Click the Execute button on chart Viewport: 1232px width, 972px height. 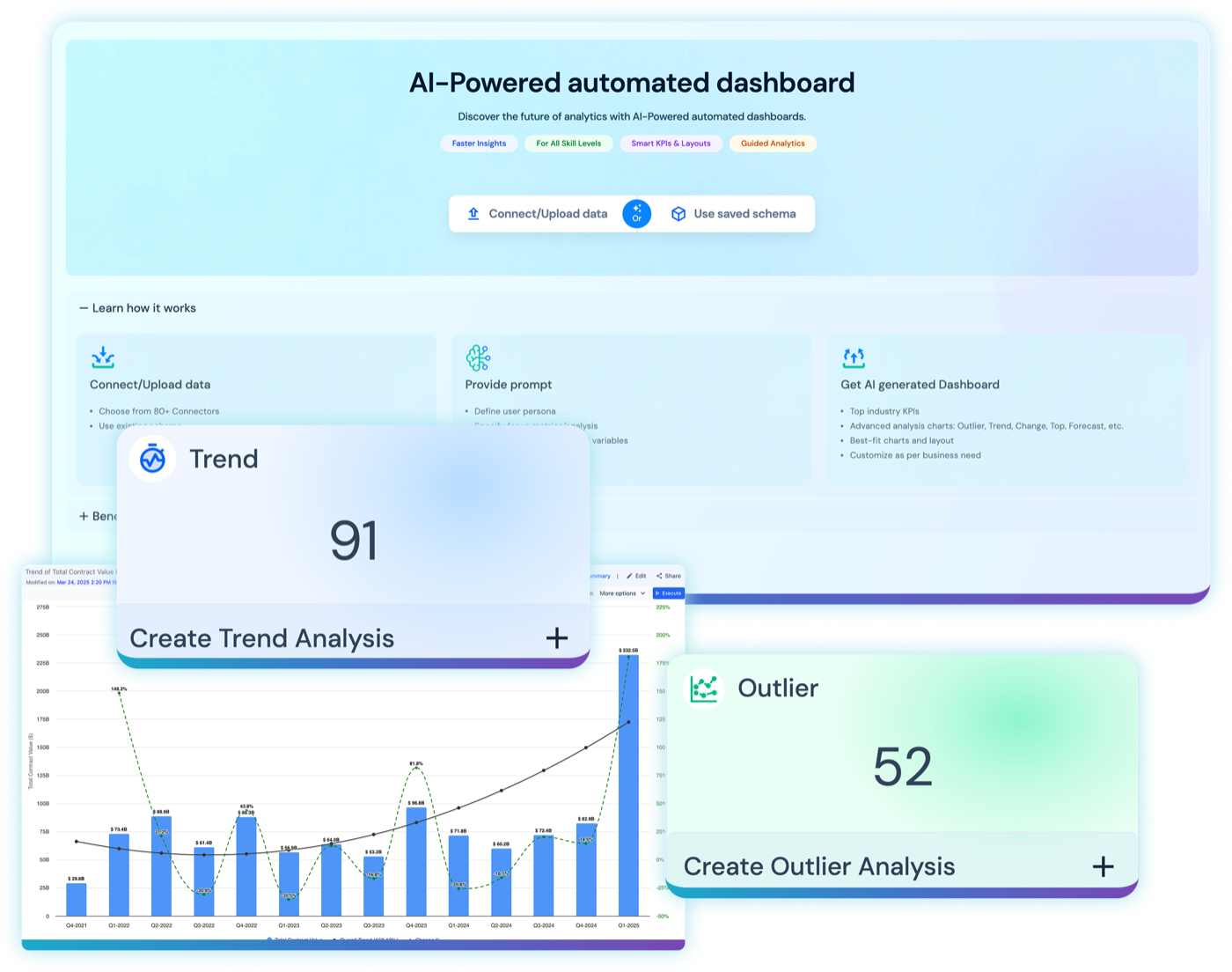point(669,593)
